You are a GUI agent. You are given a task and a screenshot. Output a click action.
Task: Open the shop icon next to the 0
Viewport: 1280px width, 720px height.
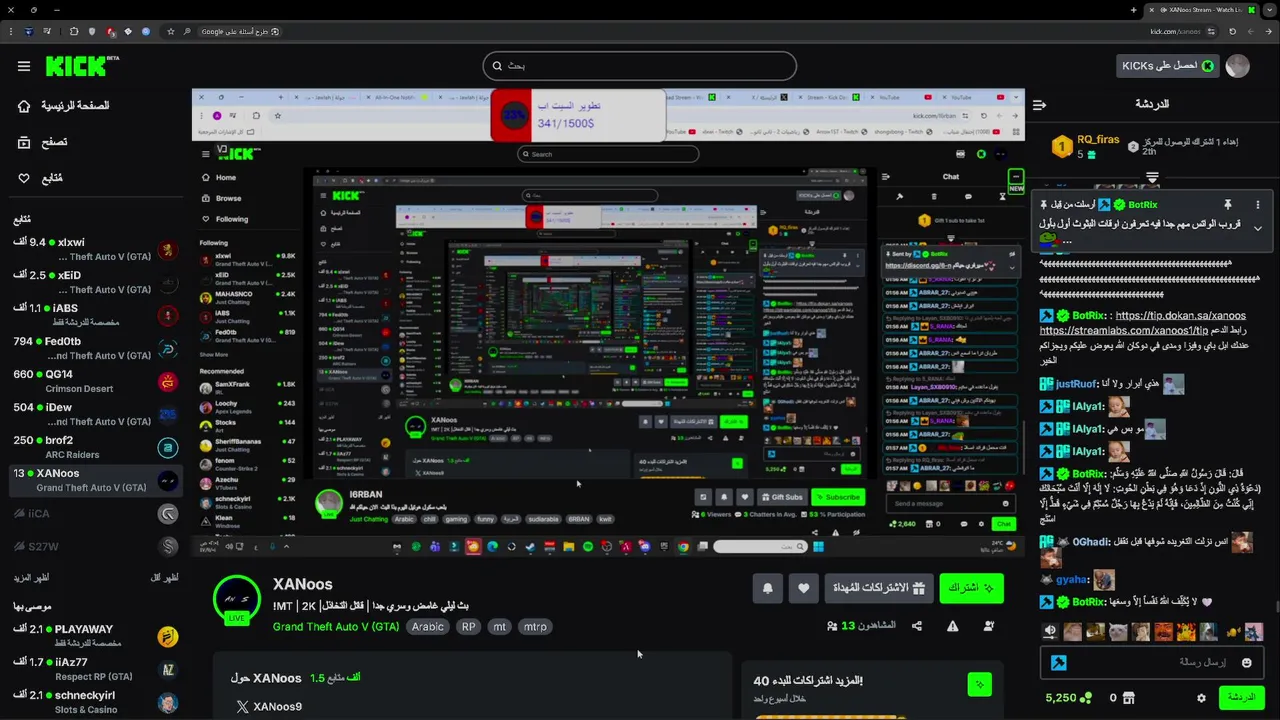click(1128, 698)
